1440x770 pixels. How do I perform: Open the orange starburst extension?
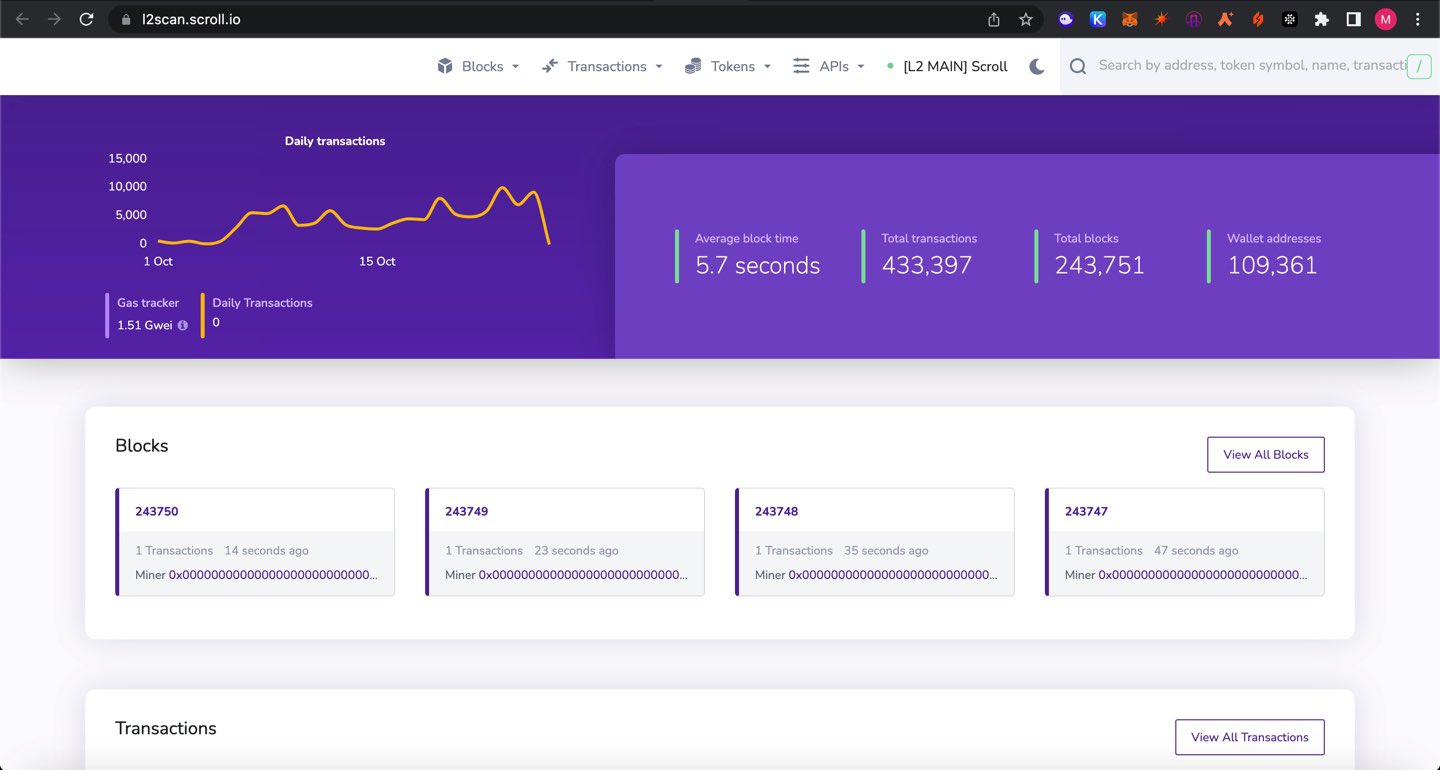click(1161, 19)
